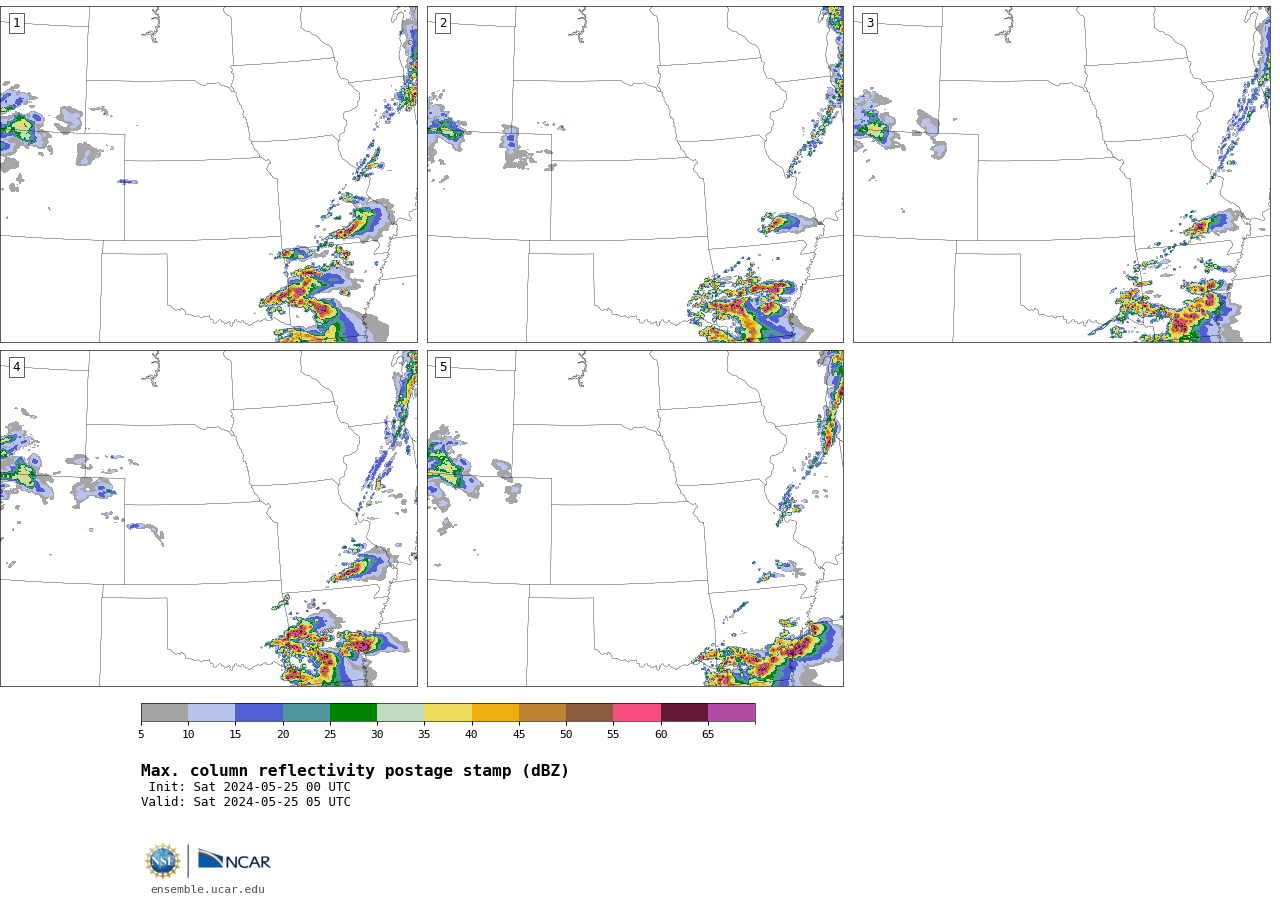The width and height of the screenshot is (1280, 901).
Task: Click the '5' label on fifth panel
Action: (x=443, y=367)
